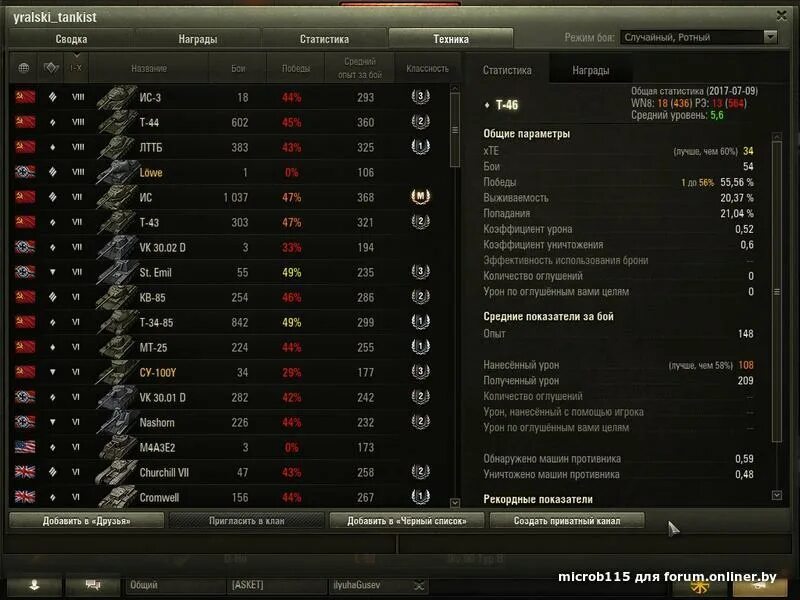Click the USSR flag on Т-44 row
This screenshot has width=800, height=600.
(25, 122)
